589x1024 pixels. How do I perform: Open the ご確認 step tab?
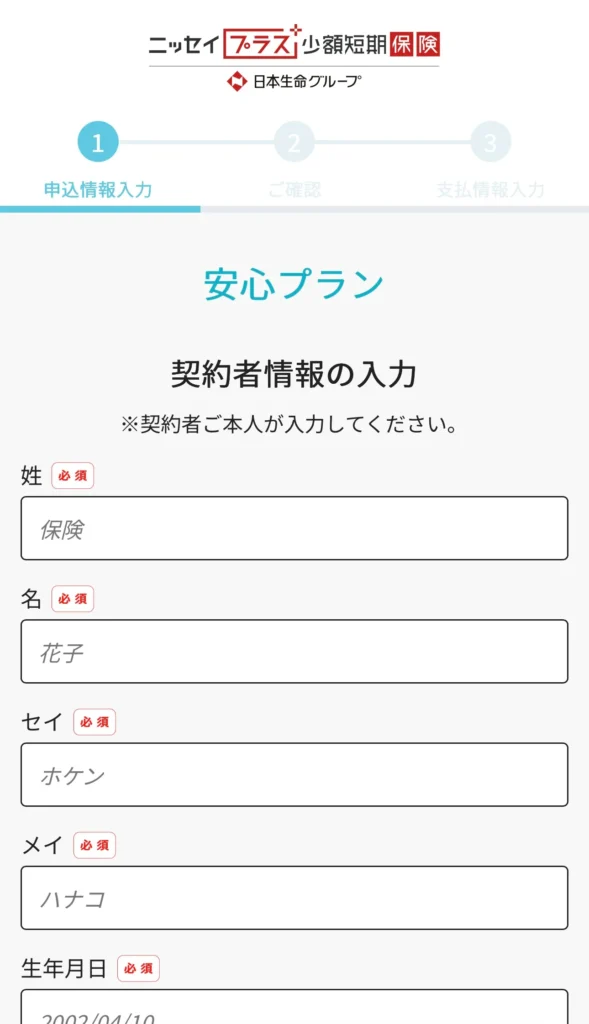point(294,190)
